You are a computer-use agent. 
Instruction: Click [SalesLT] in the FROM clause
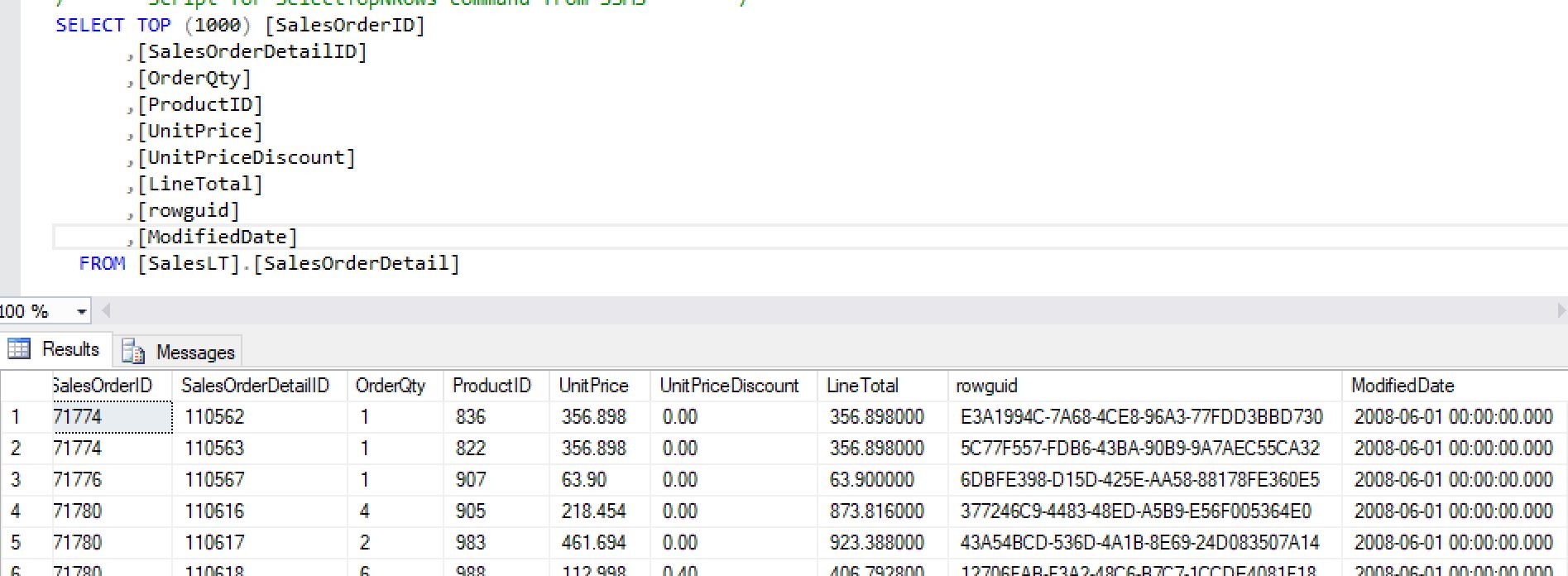[189, 263]
